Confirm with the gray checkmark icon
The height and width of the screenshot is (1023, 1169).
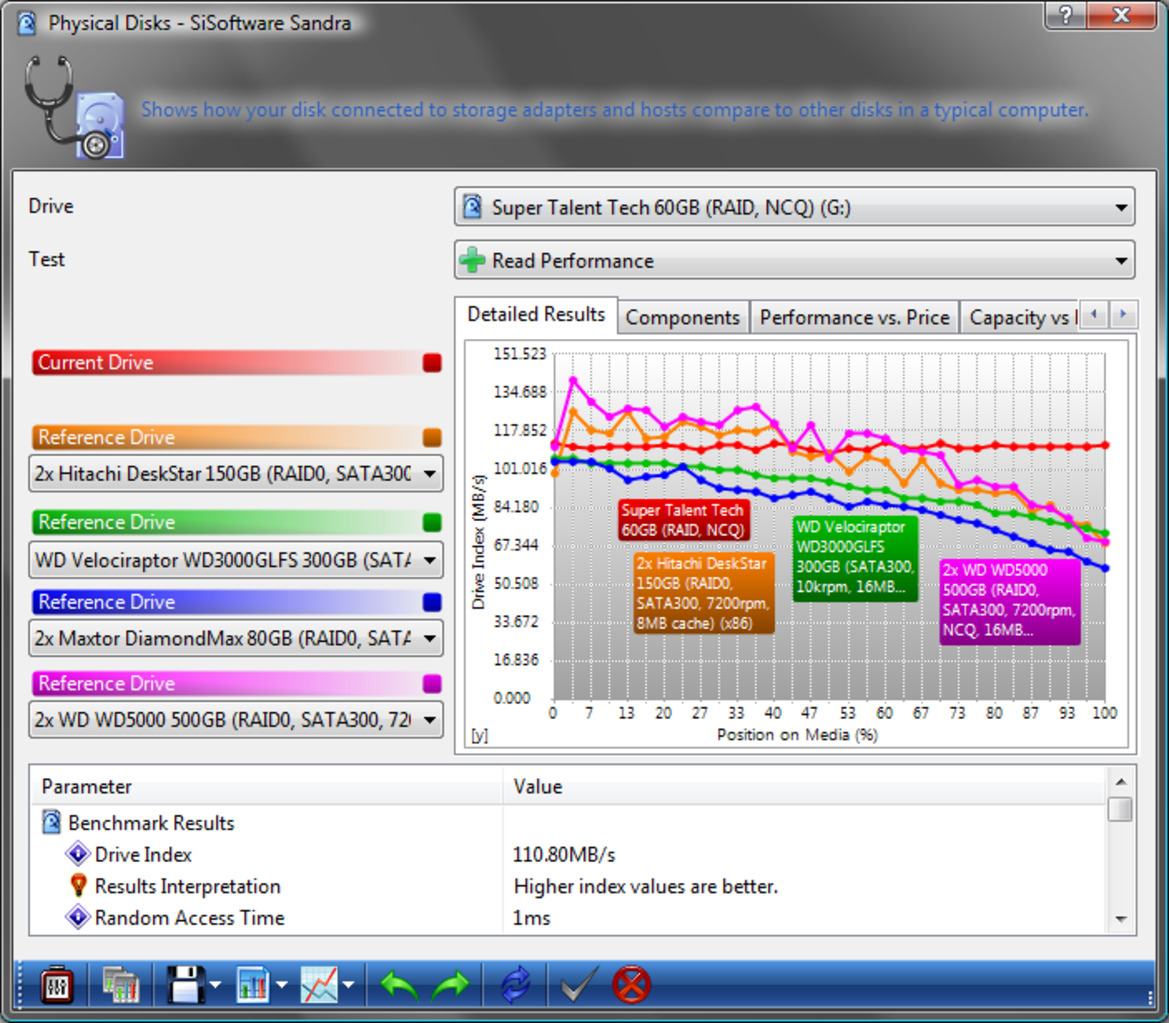click(579, 986)
